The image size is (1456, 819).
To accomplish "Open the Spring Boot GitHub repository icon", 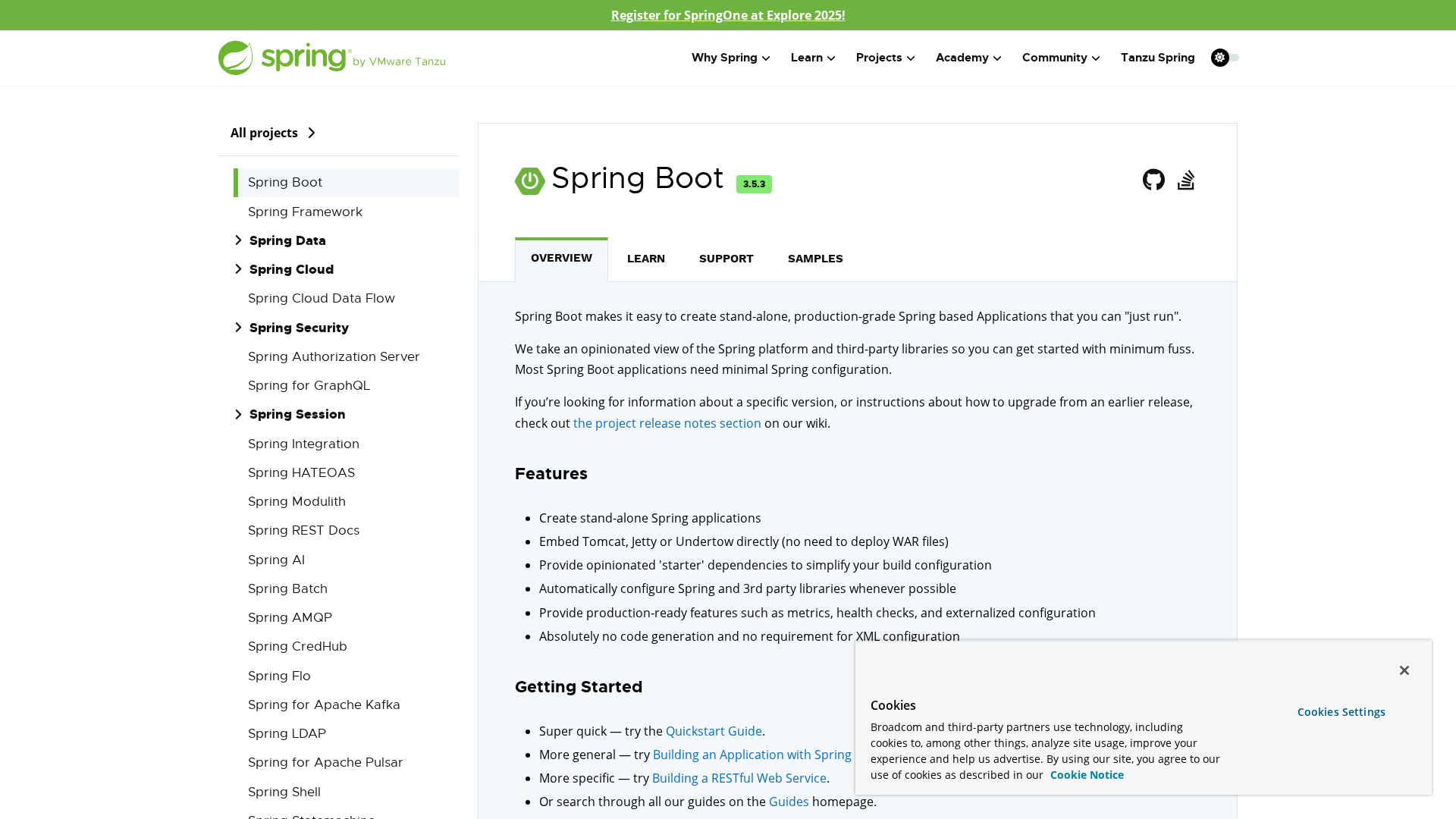I will click(1153, 180).
